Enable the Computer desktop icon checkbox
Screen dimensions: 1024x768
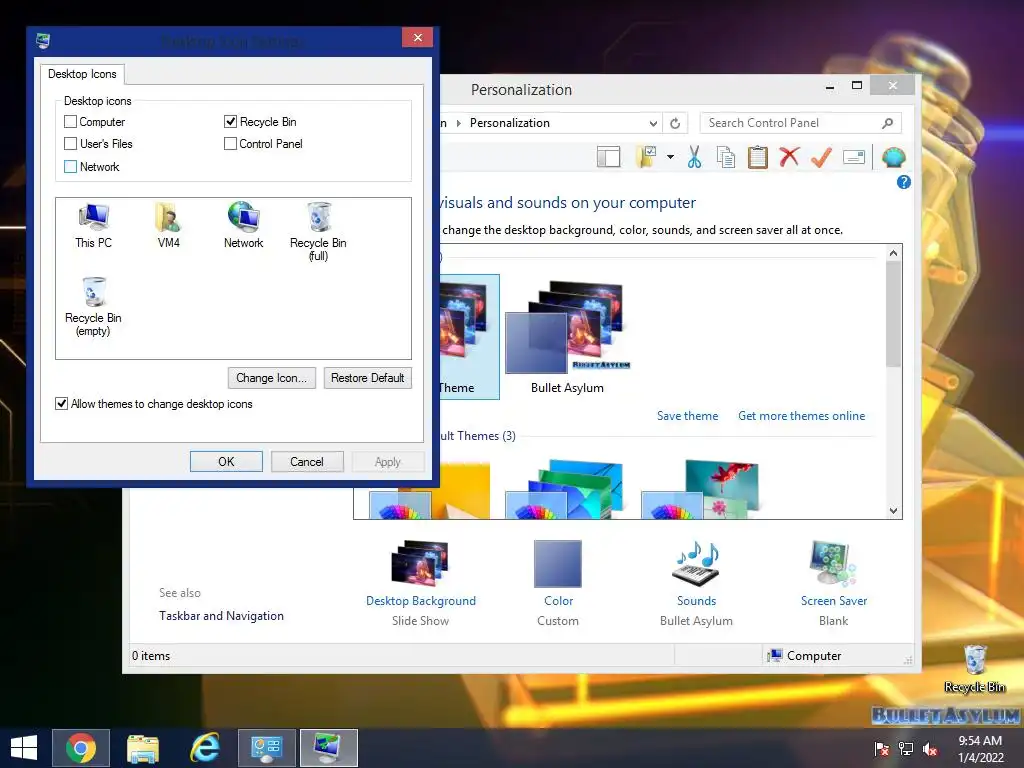(x=71, y=121)
